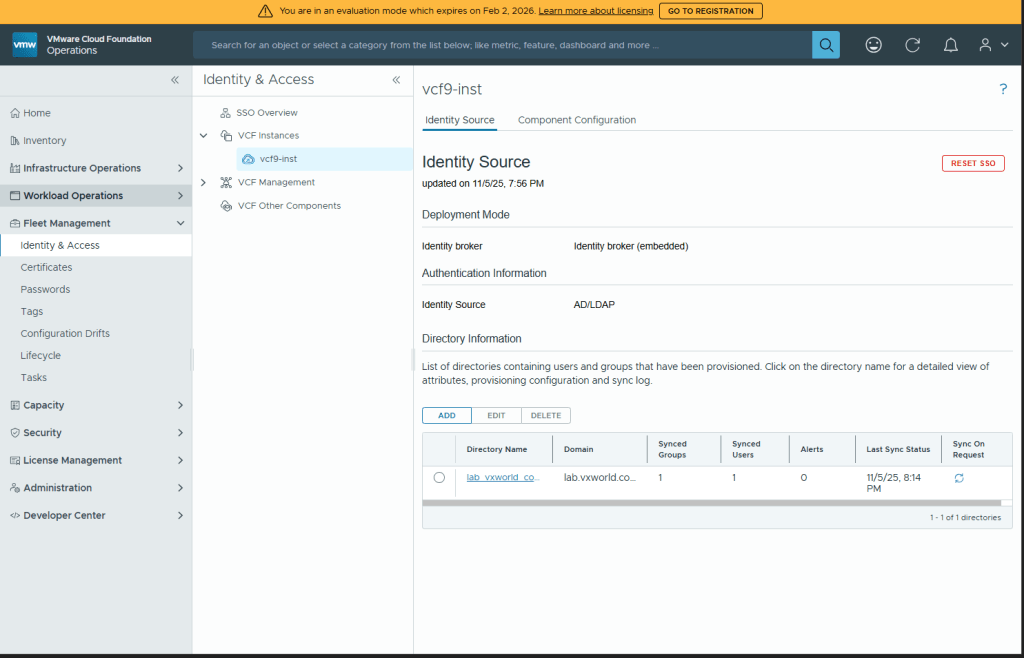The width and height of the screenshot is (1024, 658).
Task: Click the ADD directory button
Action: click(447, 415)
